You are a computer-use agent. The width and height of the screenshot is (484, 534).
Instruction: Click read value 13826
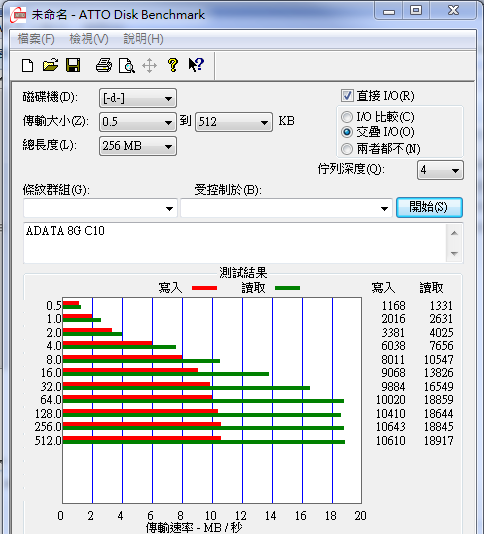click(439, 373)
